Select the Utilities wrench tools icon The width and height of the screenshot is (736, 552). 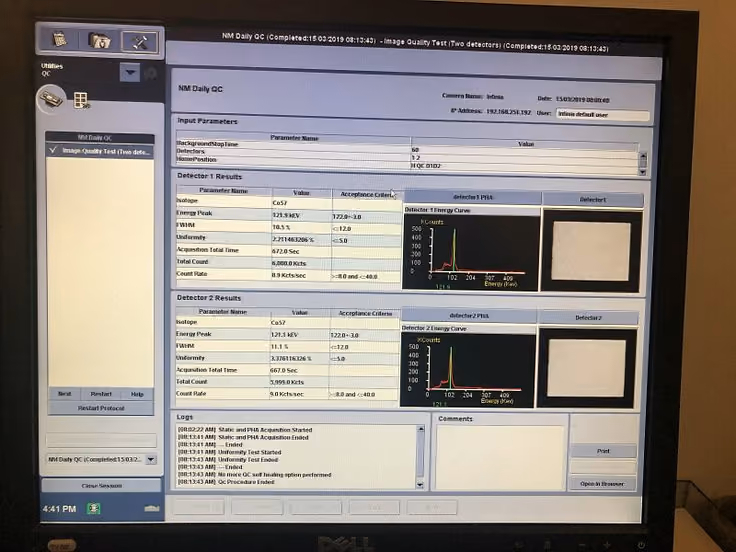pos(139,42)
